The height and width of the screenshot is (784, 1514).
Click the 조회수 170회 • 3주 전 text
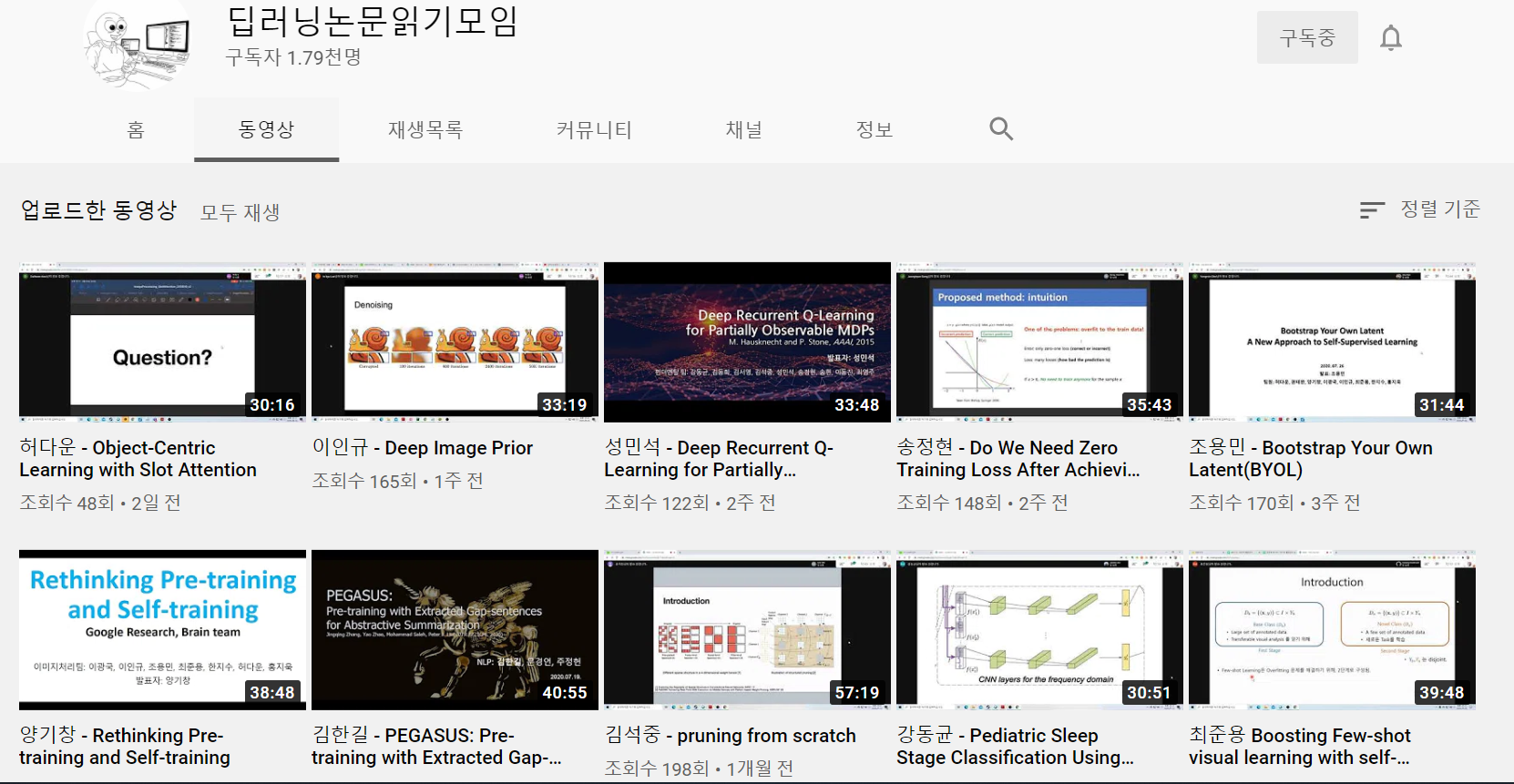tap(1274, 503)
